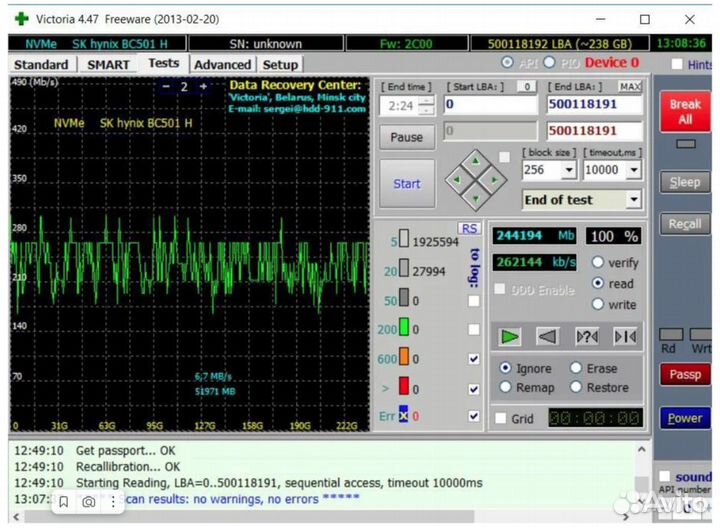The height and width of the screenshot is (528, 720).
Task: Click the butterfly seek test icon
Action: pyautogui.click(x=624, y=337)
